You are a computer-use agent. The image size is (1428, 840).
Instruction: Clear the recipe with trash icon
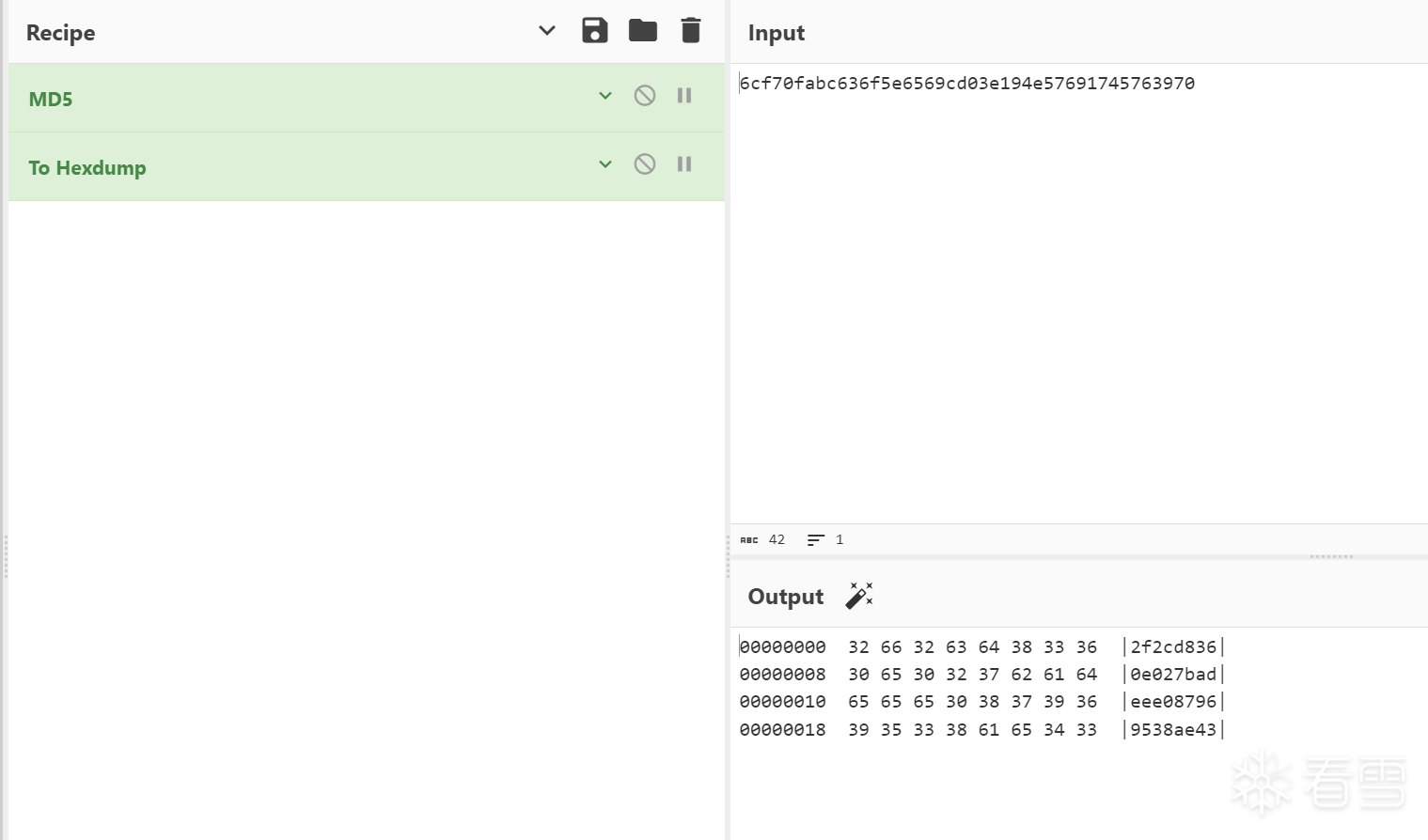[691, 31]
